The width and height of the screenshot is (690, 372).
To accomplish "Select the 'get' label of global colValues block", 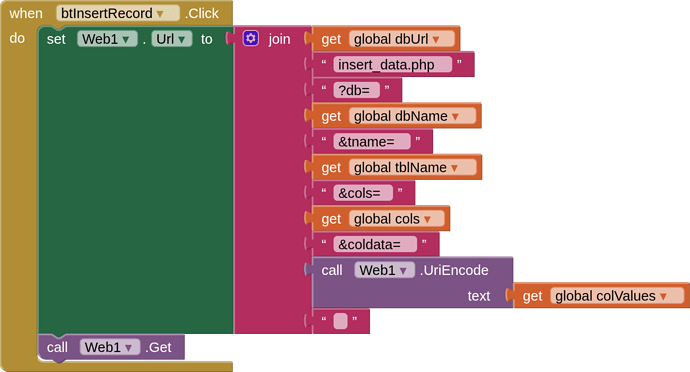I will pos(532,297).
